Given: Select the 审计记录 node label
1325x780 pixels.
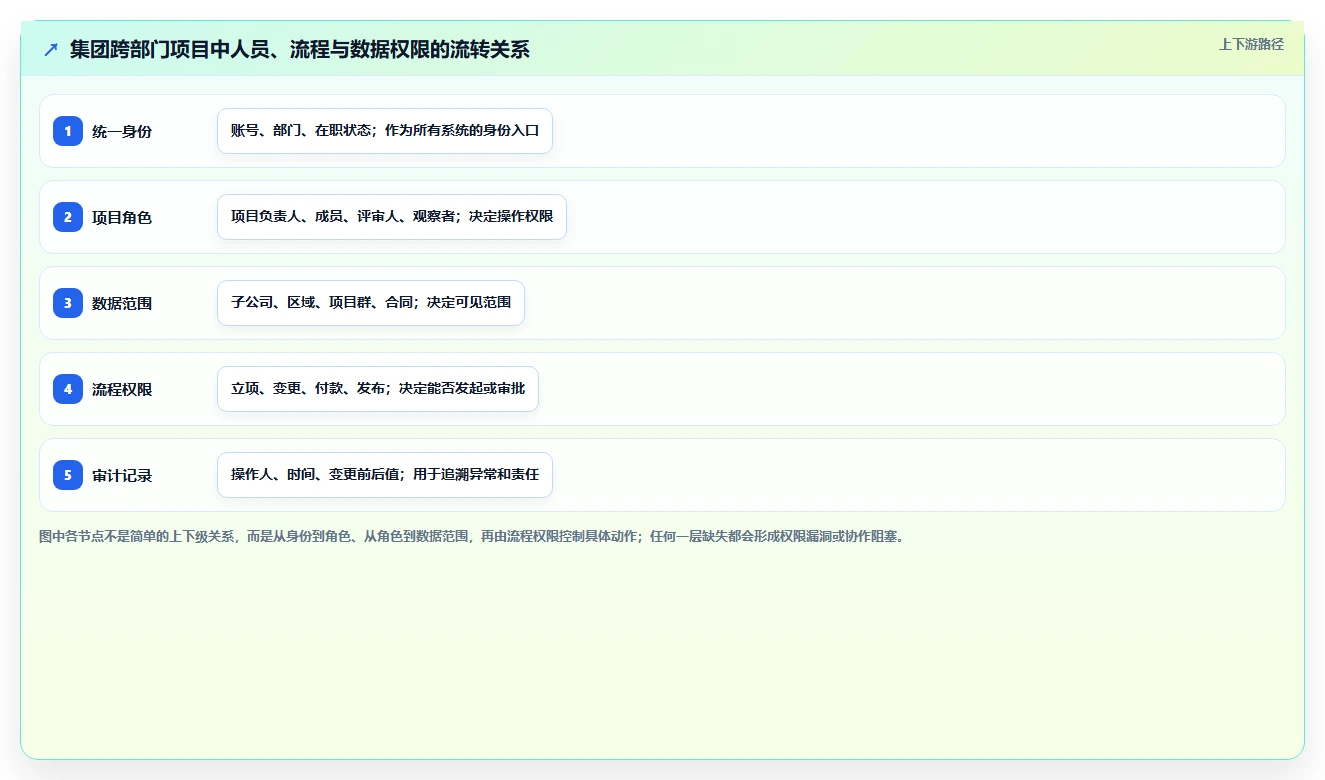Looking at the screenshot, I should [122, 475].
